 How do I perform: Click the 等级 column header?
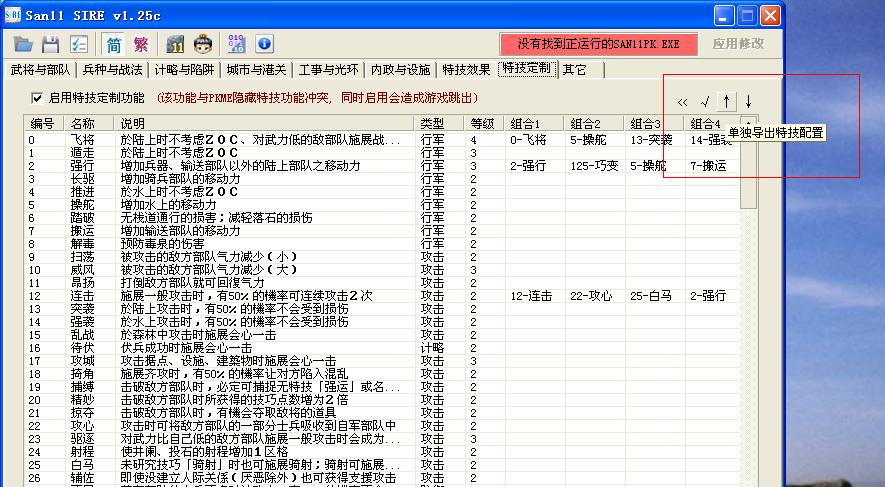tap(483, 123)
